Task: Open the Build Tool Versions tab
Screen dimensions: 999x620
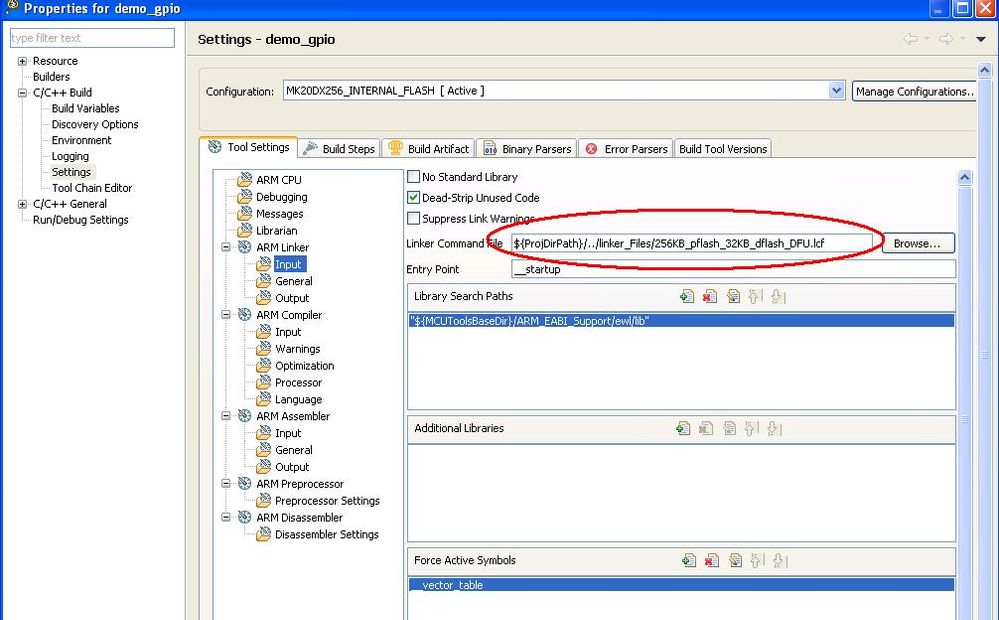Action: coord(722,148)
